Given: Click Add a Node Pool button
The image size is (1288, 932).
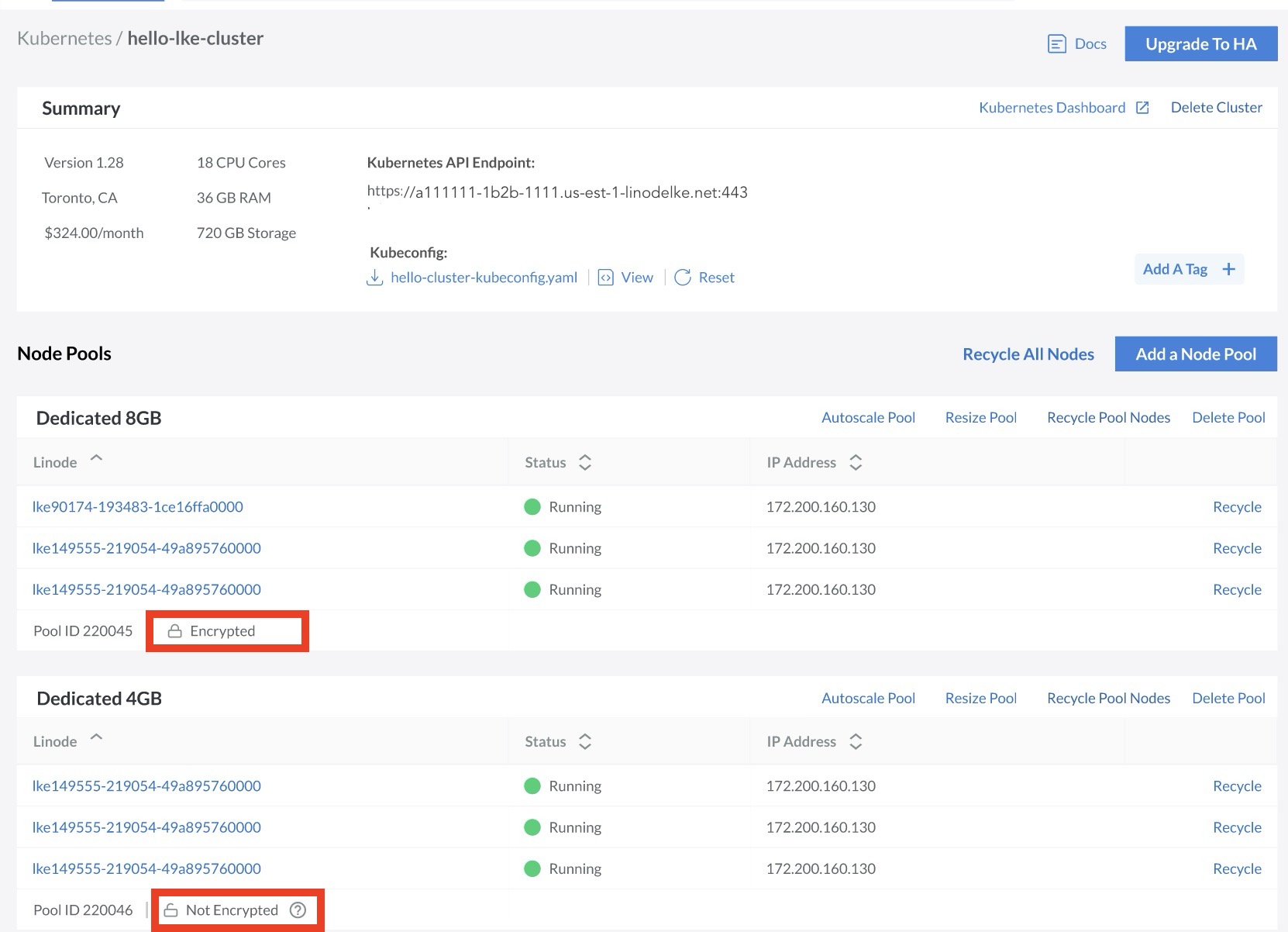Looking at the screenshot, I should [1195, 354].
